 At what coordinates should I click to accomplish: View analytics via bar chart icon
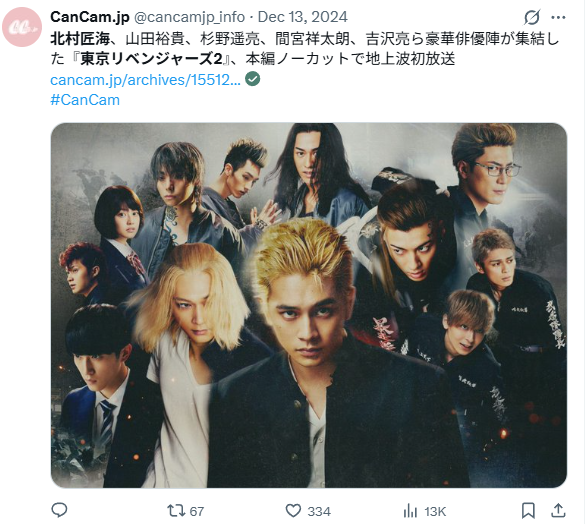coord(410,511)
